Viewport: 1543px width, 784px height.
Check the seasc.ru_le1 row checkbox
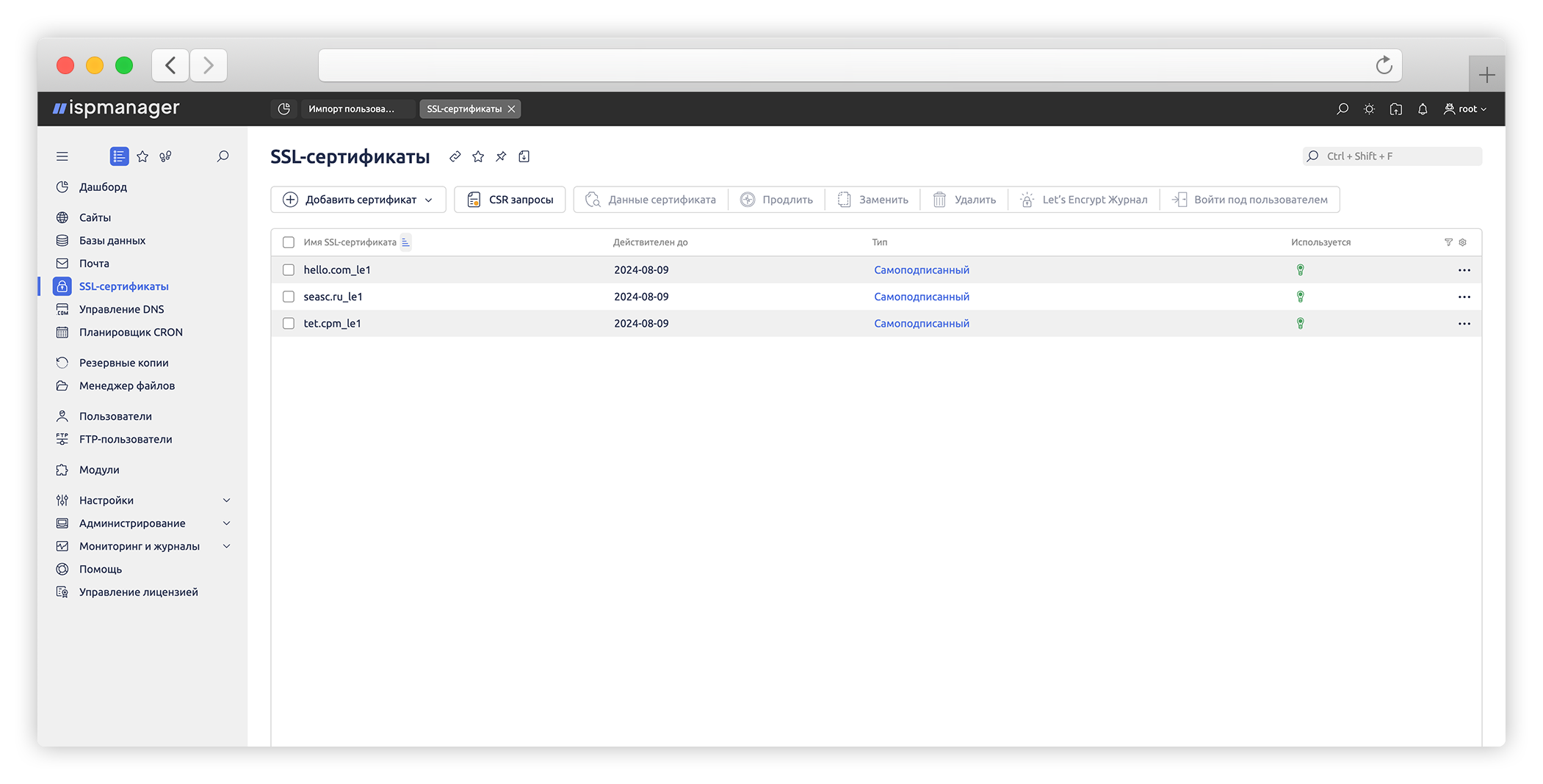point(289,297)
